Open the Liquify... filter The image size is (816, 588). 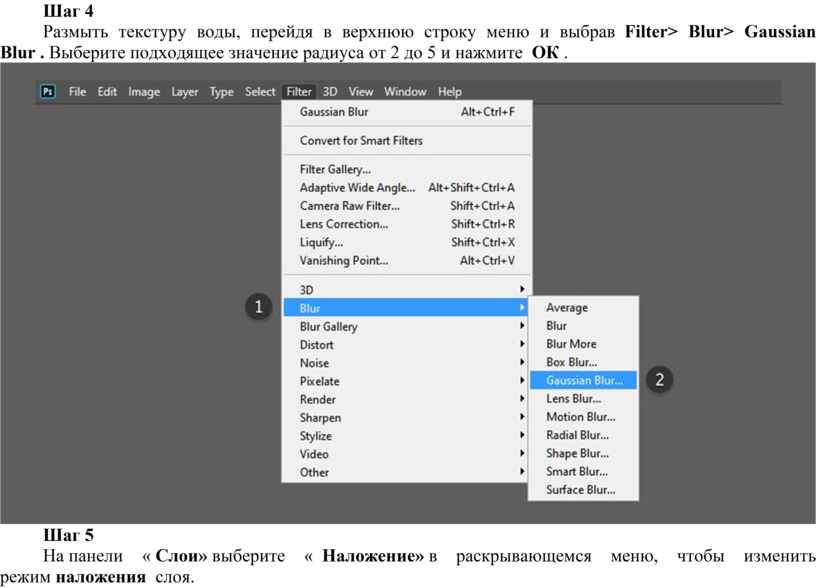pyautogui.click(x=407, y=242)
